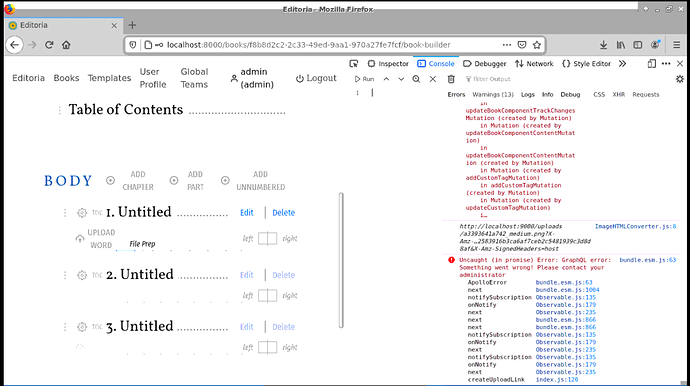Screen dimensions: 690x386
Task: Toggle left/right alignment box for chapter 3
Action: point(267,347)
